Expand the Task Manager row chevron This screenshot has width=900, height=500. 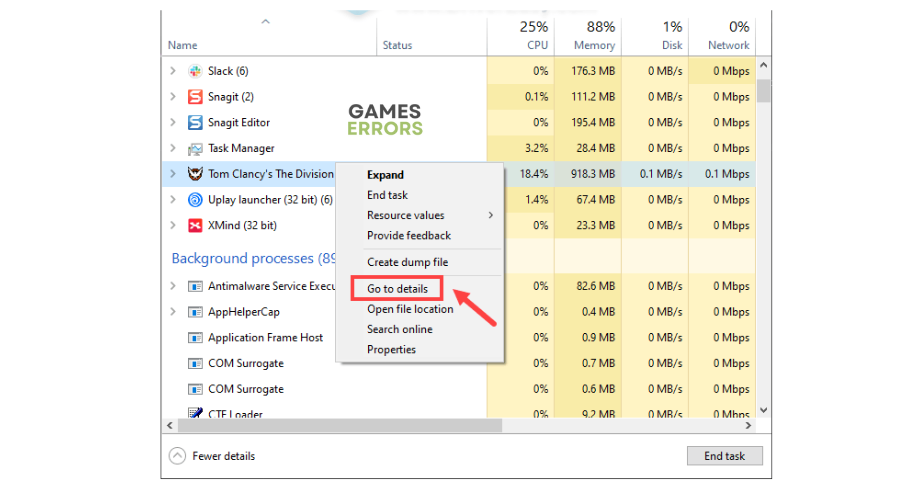click(x=173, y=148)
